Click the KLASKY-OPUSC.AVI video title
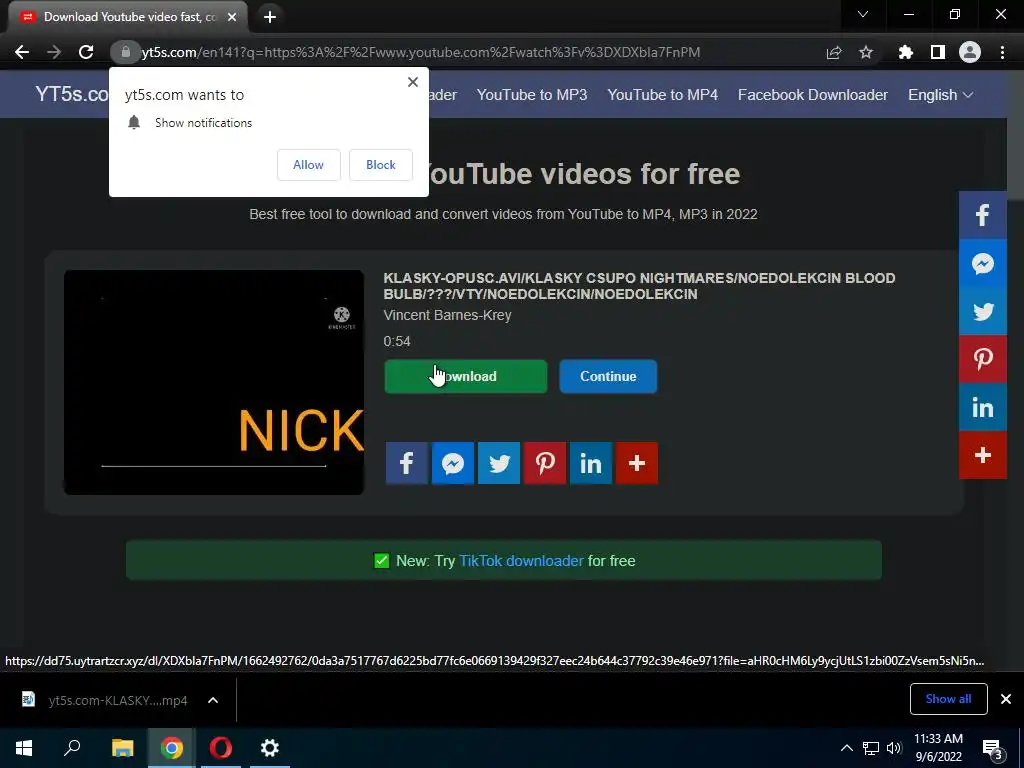 coord(639,286)
